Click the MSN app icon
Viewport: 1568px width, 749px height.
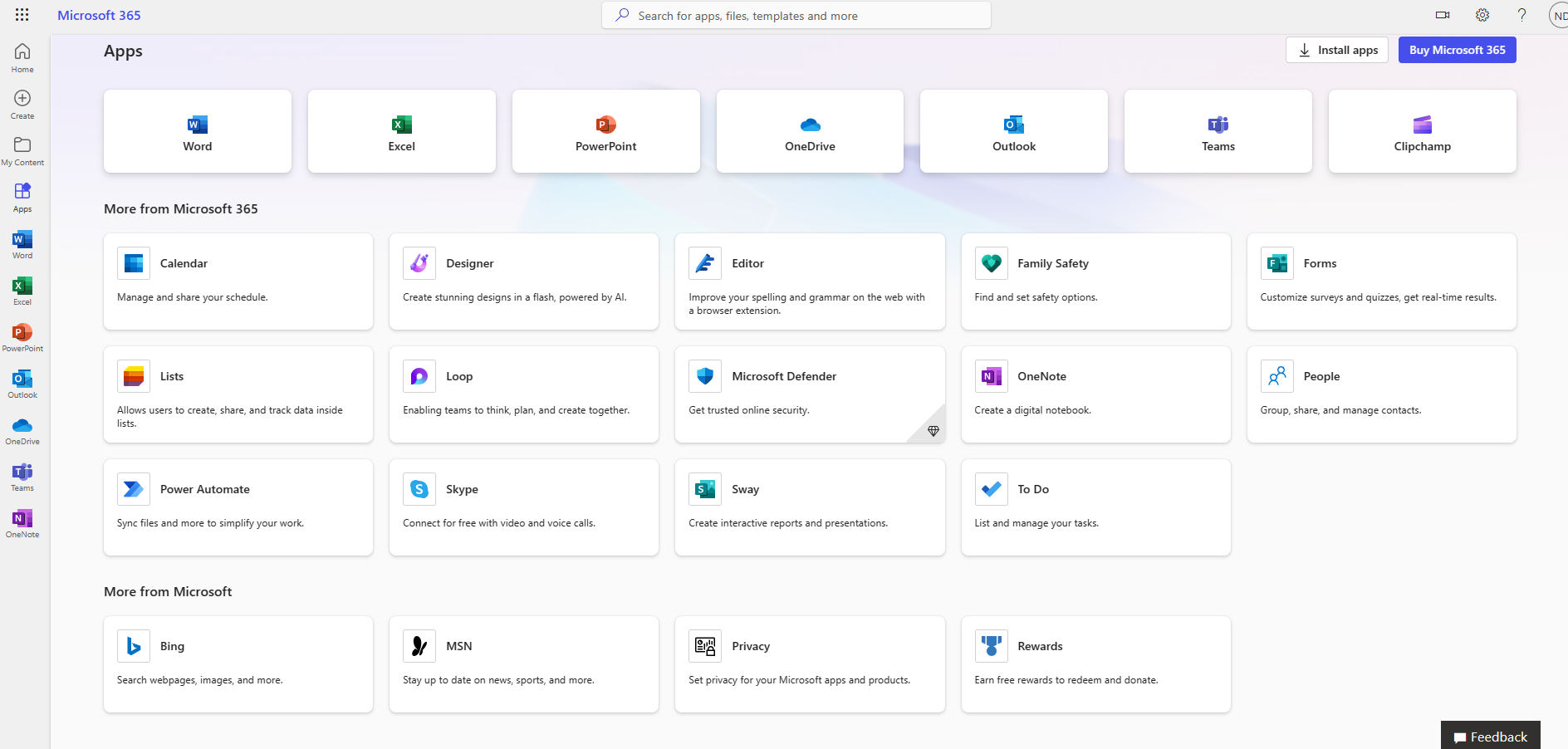coord(419,646)
